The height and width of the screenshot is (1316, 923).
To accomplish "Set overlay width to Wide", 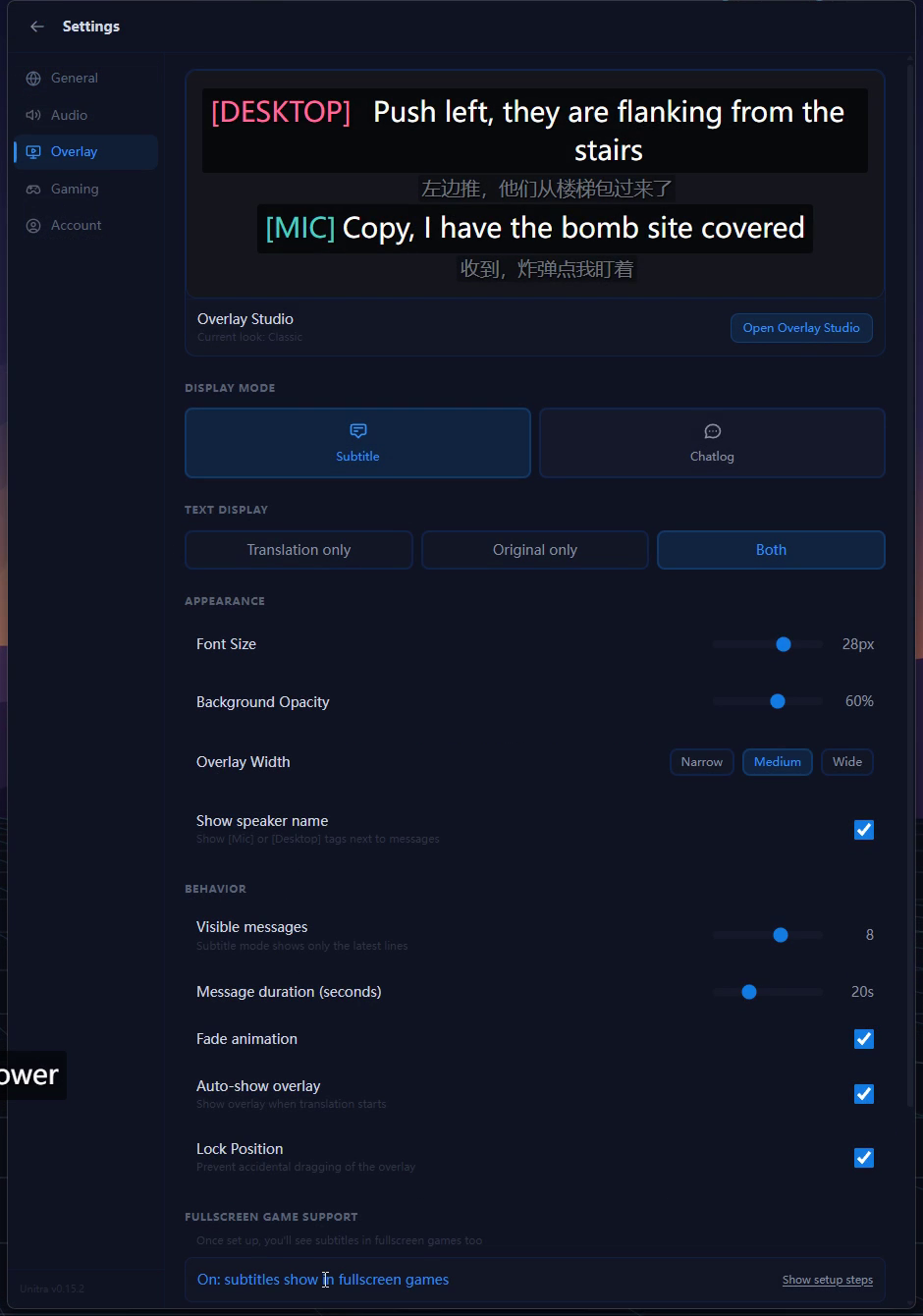I will 847,762.
